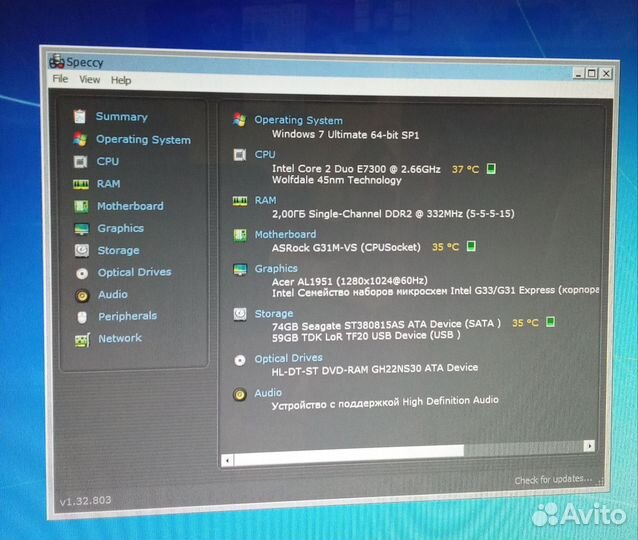Click CPU heading link in summary
638x540 pixels.
point(265,155)
